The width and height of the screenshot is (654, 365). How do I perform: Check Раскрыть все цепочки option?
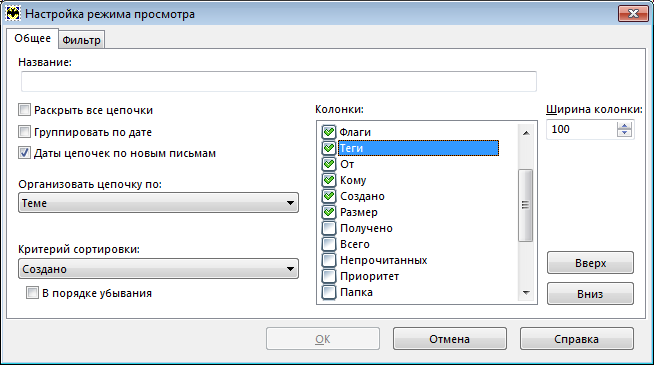25,110
